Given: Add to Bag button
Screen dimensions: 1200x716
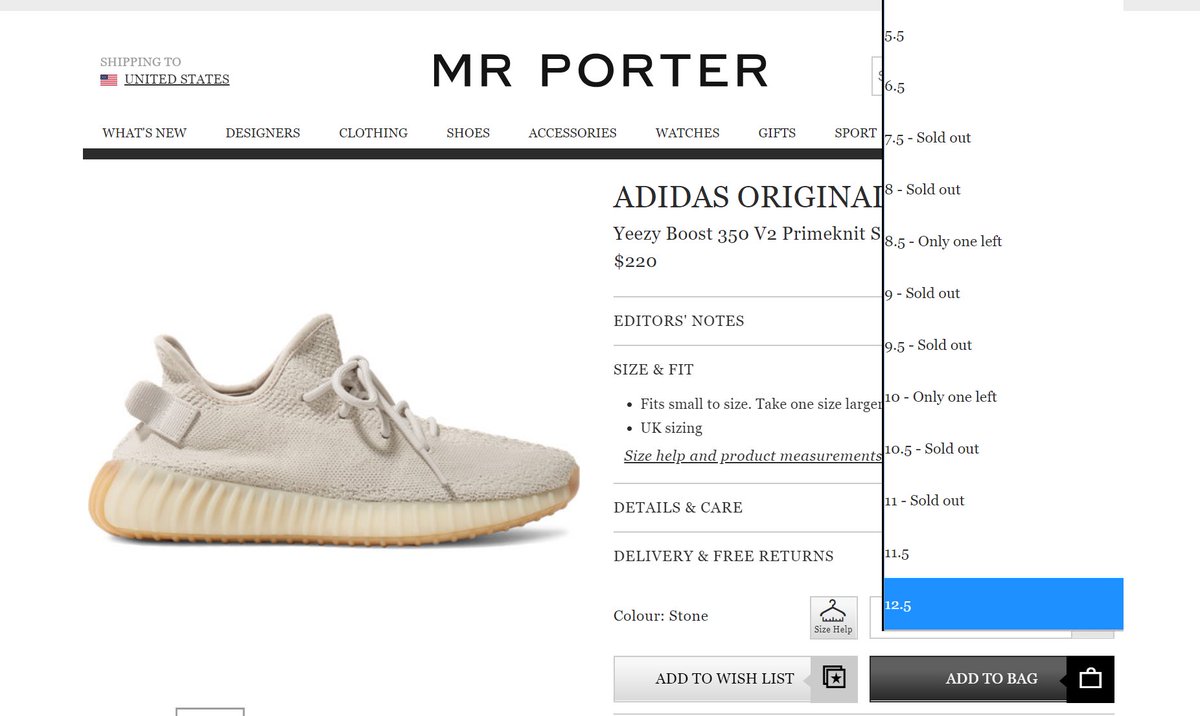Looking at the screenshot, I should tap(992, 679).
